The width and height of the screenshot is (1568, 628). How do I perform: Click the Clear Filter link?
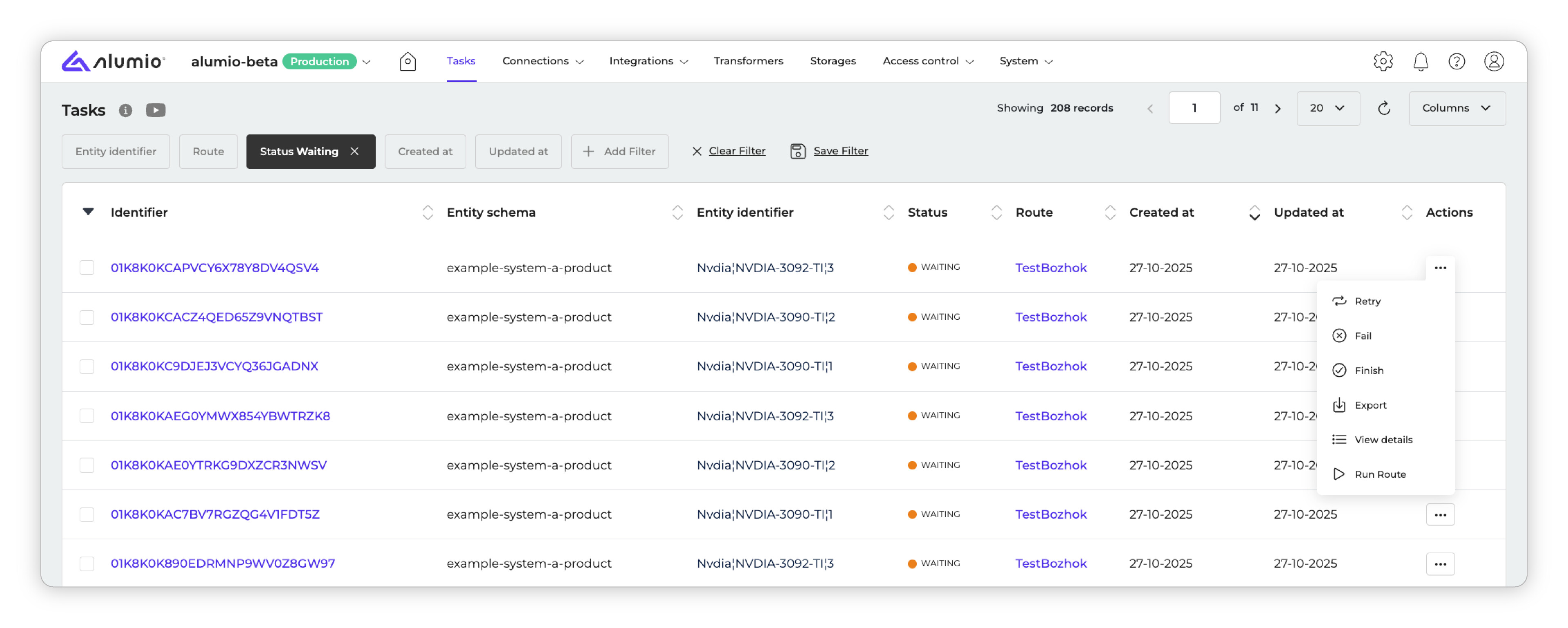pyautogui.click(x=737, y=150)
